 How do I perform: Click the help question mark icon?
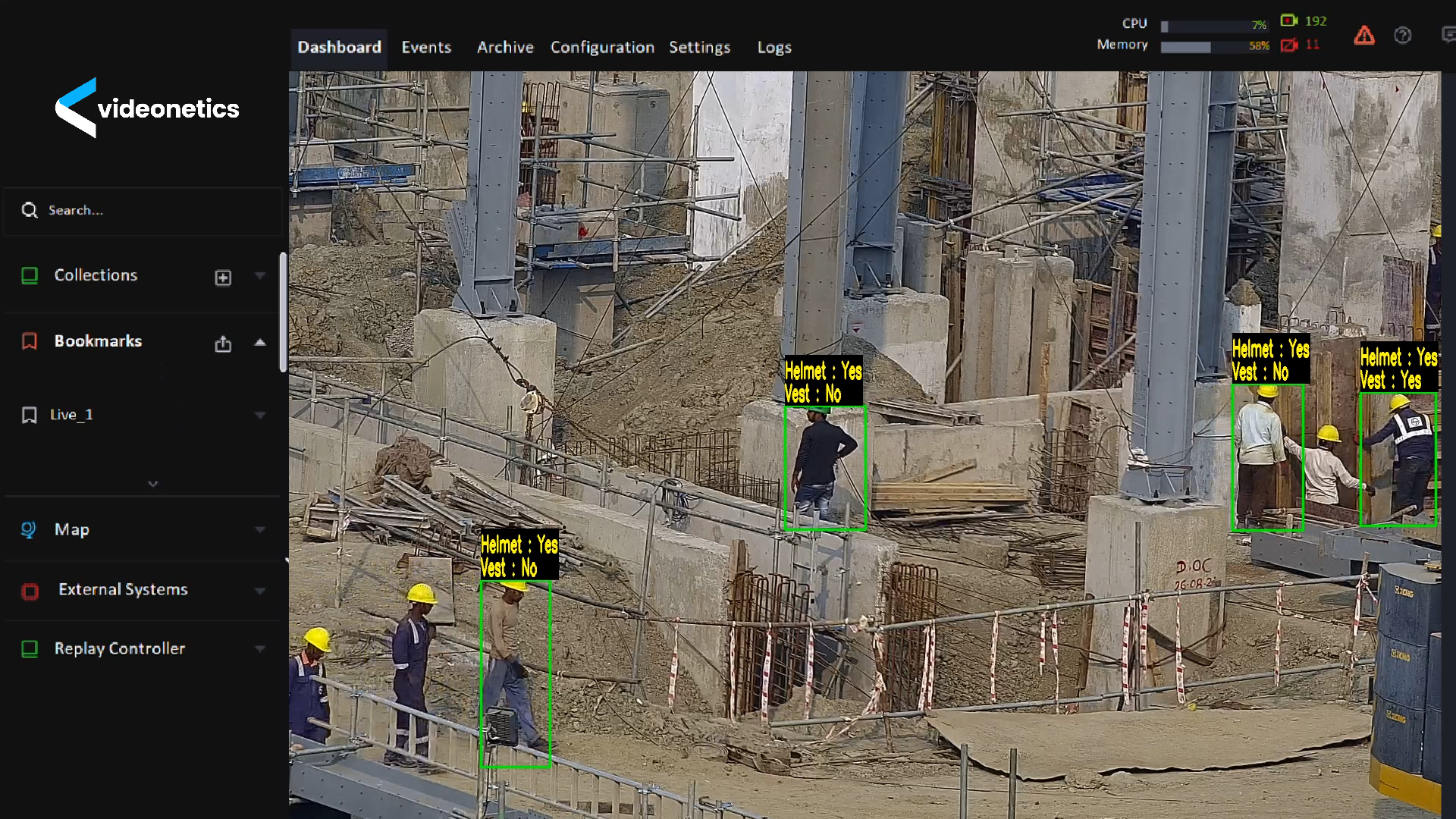(x=1402, y=36)
